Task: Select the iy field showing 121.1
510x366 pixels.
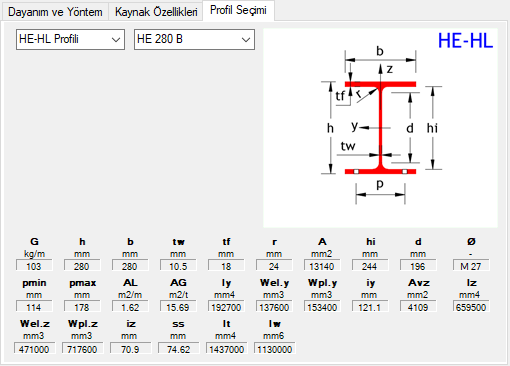Action: (x=370, y=307)
